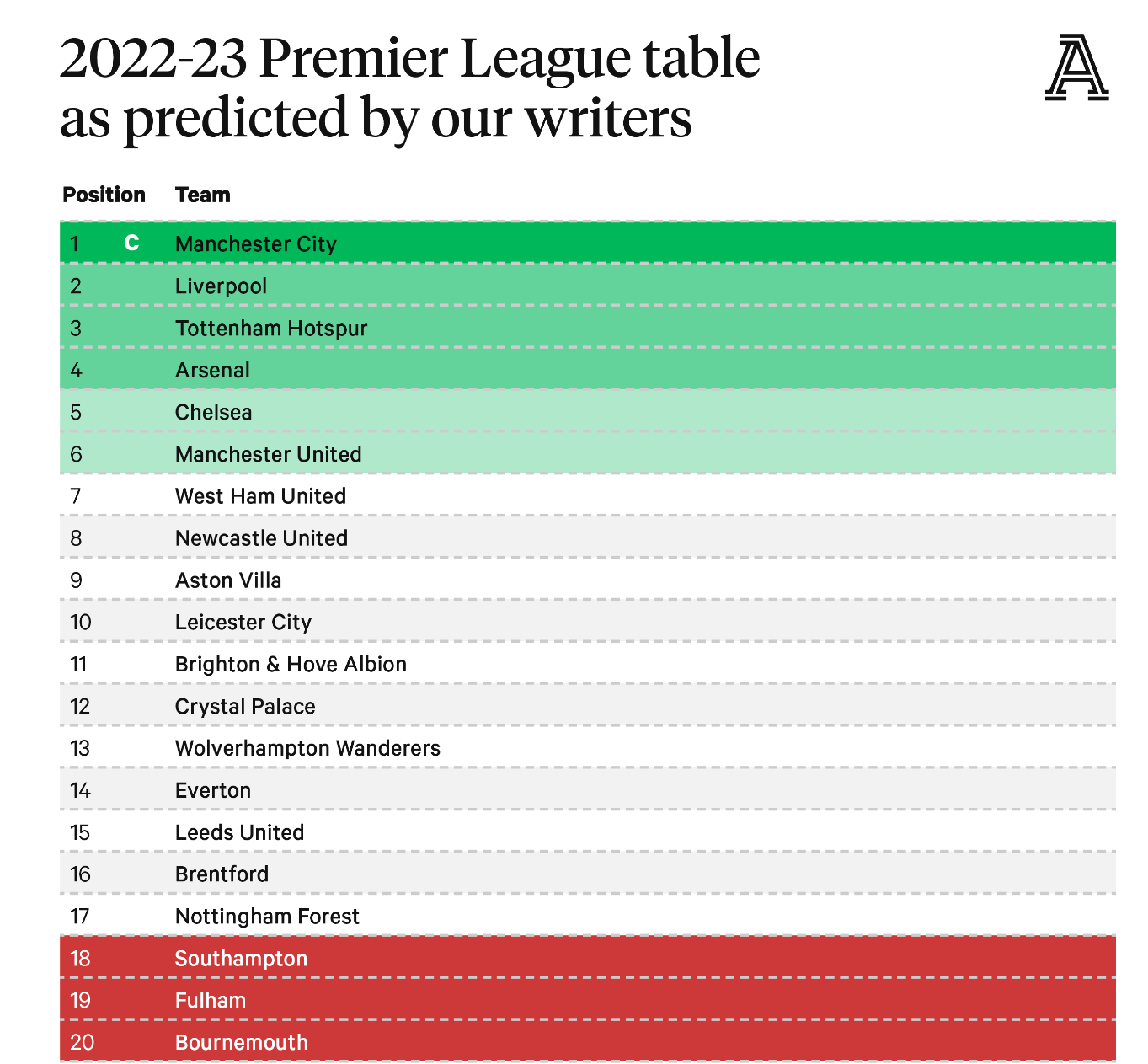Select the Manchester United row text

(x=268, y=455)
